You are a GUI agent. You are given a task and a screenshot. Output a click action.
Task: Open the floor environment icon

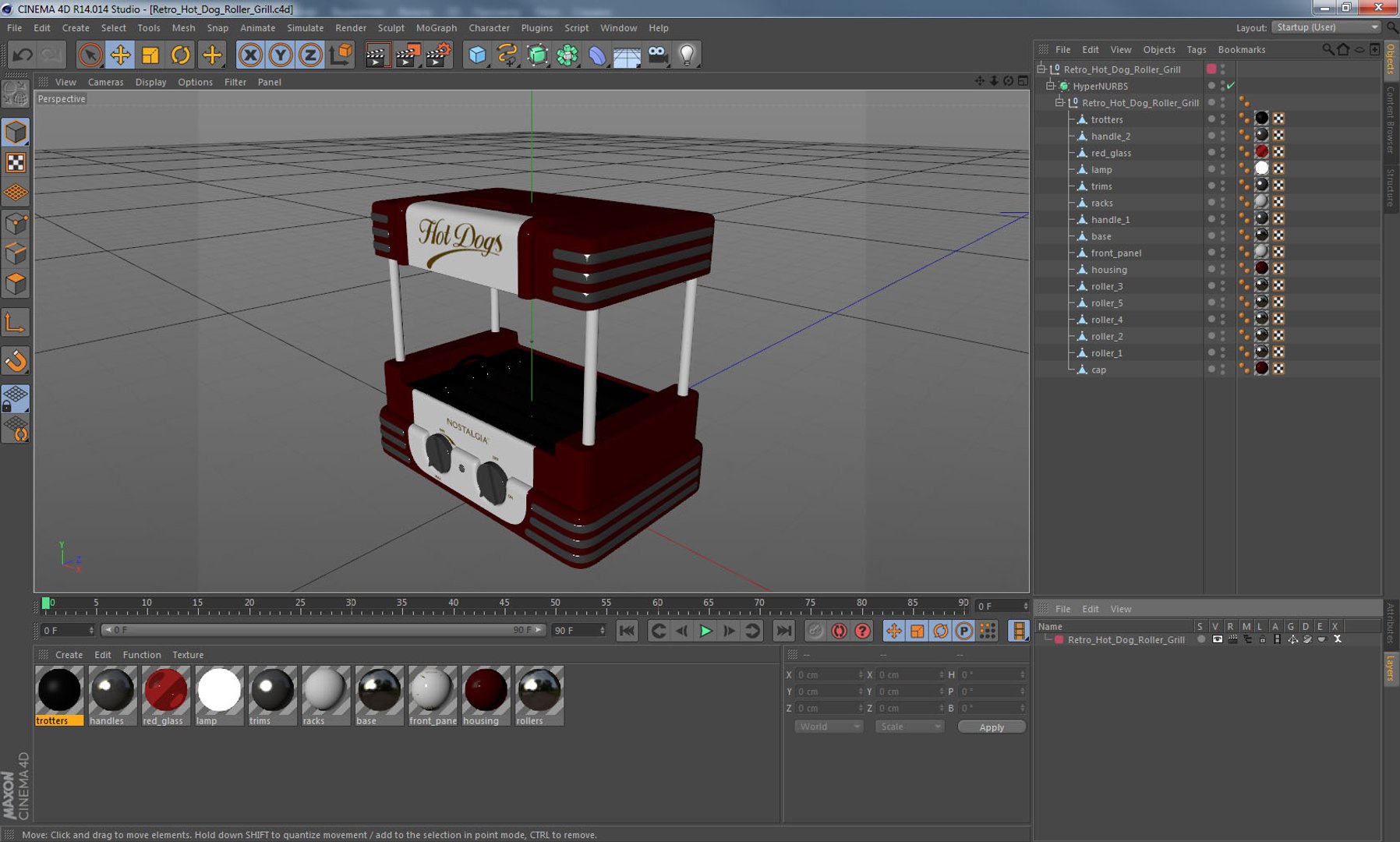click(x=628, y=55)
